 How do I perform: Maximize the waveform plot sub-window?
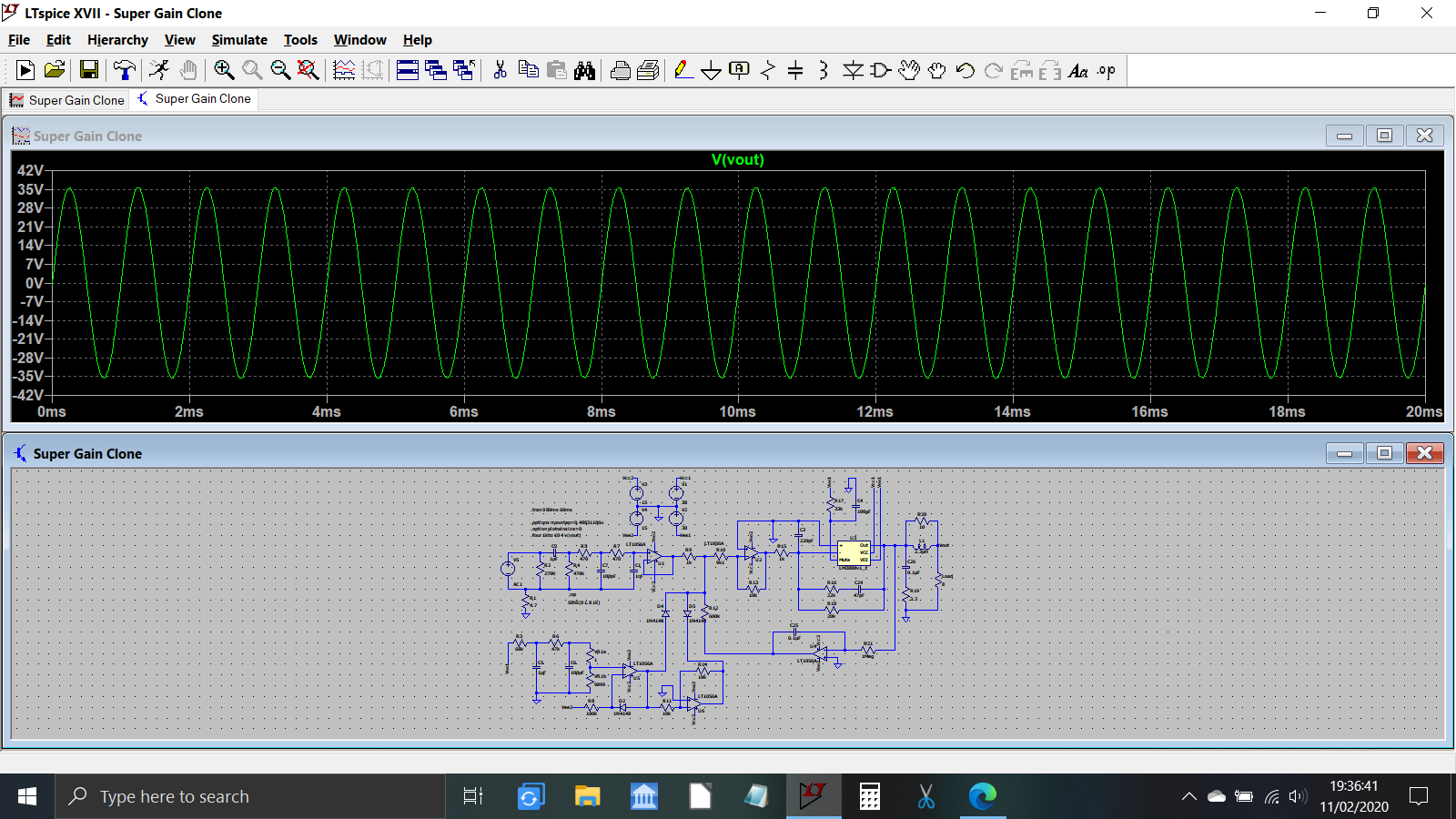(x=1384, y=136)
